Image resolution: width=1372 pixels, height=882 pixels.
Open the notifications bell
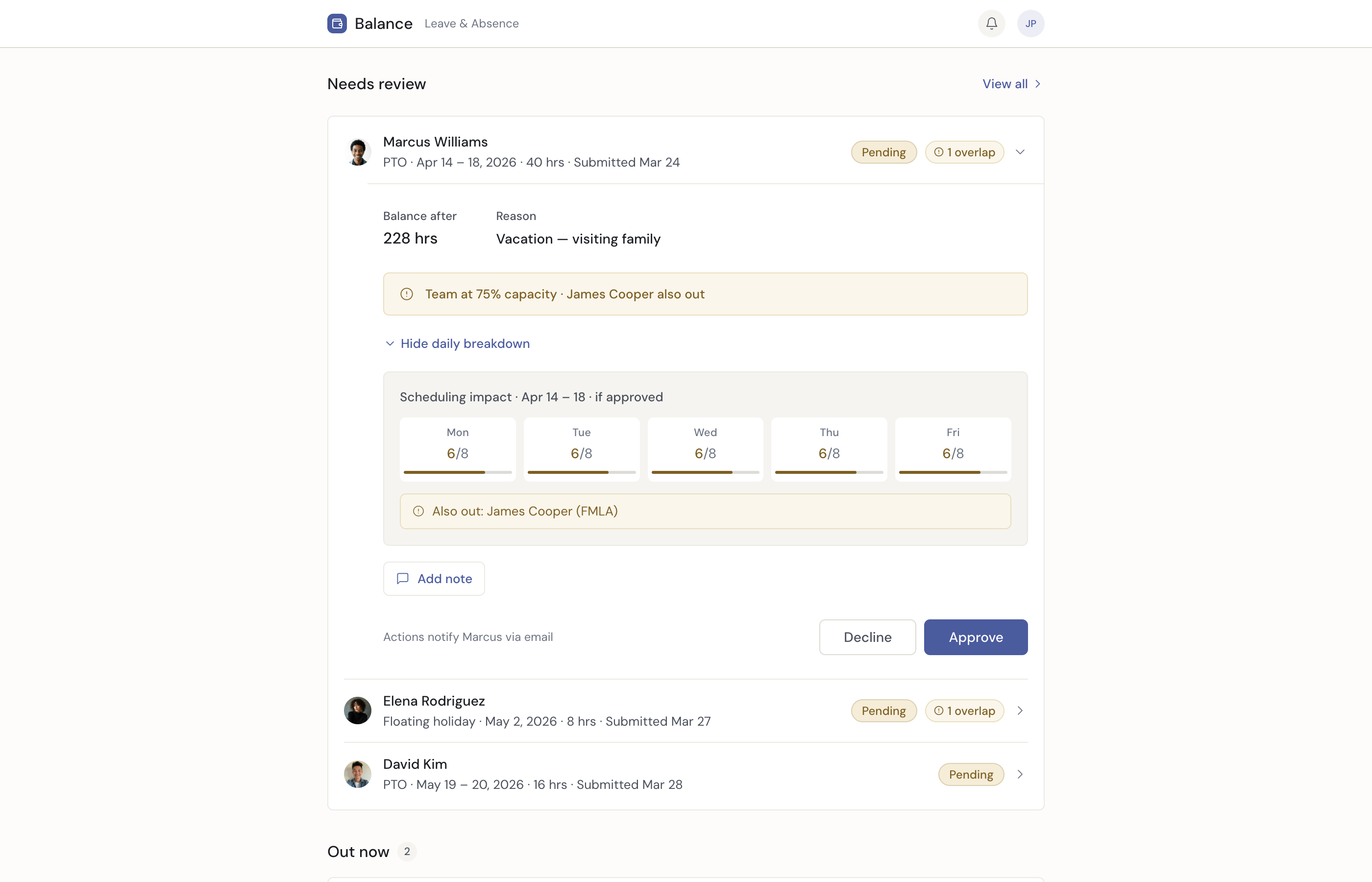click(991, 23)
